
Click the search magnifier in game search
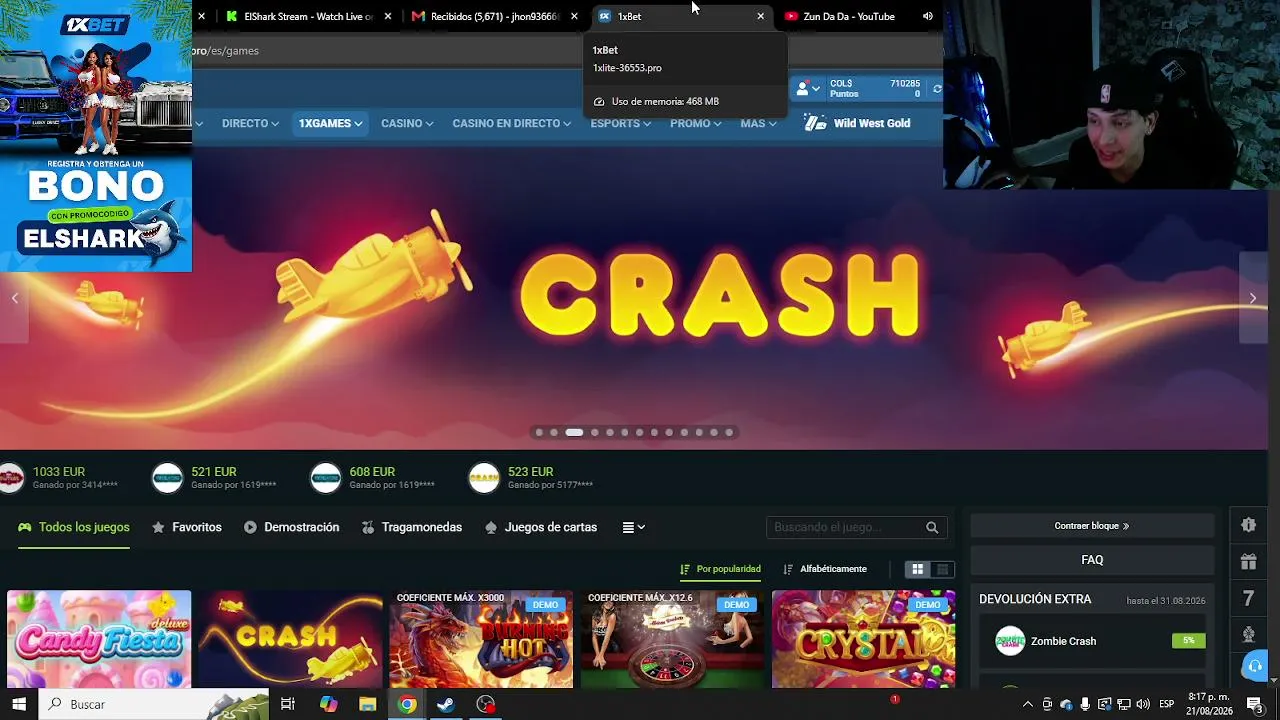point(932,527)
